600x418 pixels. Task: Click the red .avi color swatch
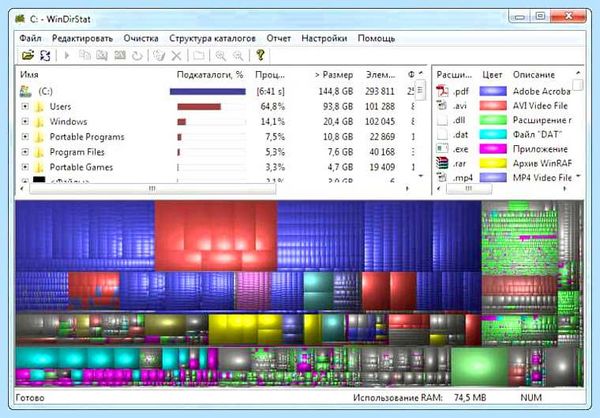493,106
